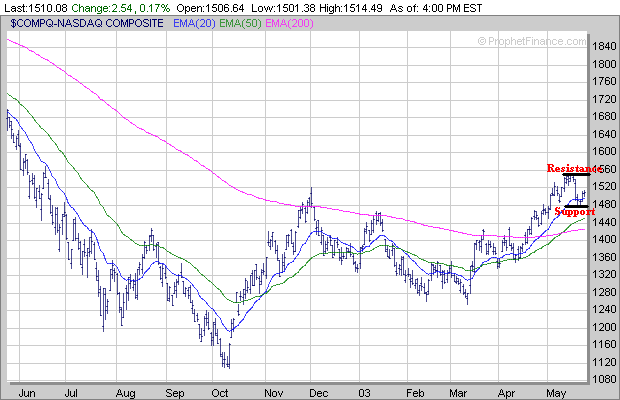Click the red Support annotation label
Screen dimensions: 620x400
(x=575, y=212)
